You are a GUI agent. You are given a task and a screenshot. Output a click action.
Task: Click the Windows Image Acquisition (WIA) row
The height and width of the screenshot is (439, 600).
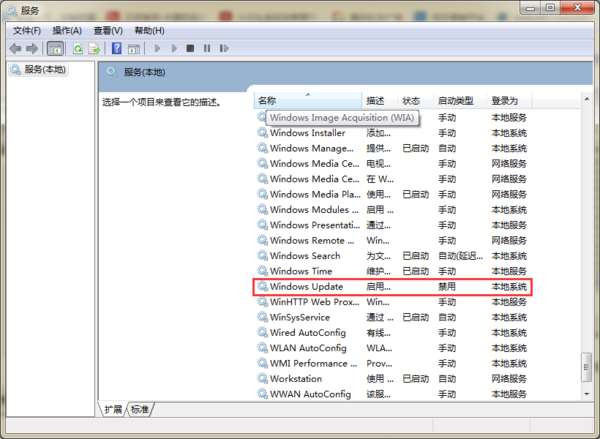click(x=392, y=118)
